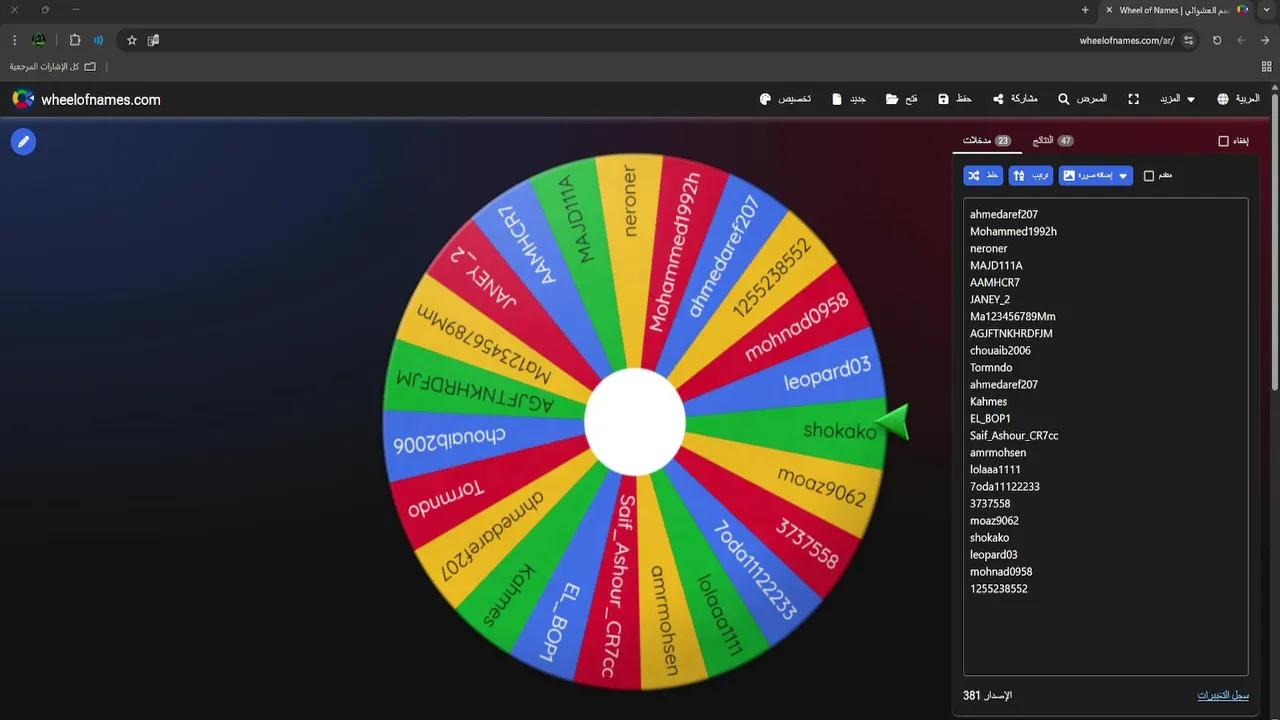Close the Wheel of Names tab
Screen dimensions: 1280x720
click(1109, 10)
